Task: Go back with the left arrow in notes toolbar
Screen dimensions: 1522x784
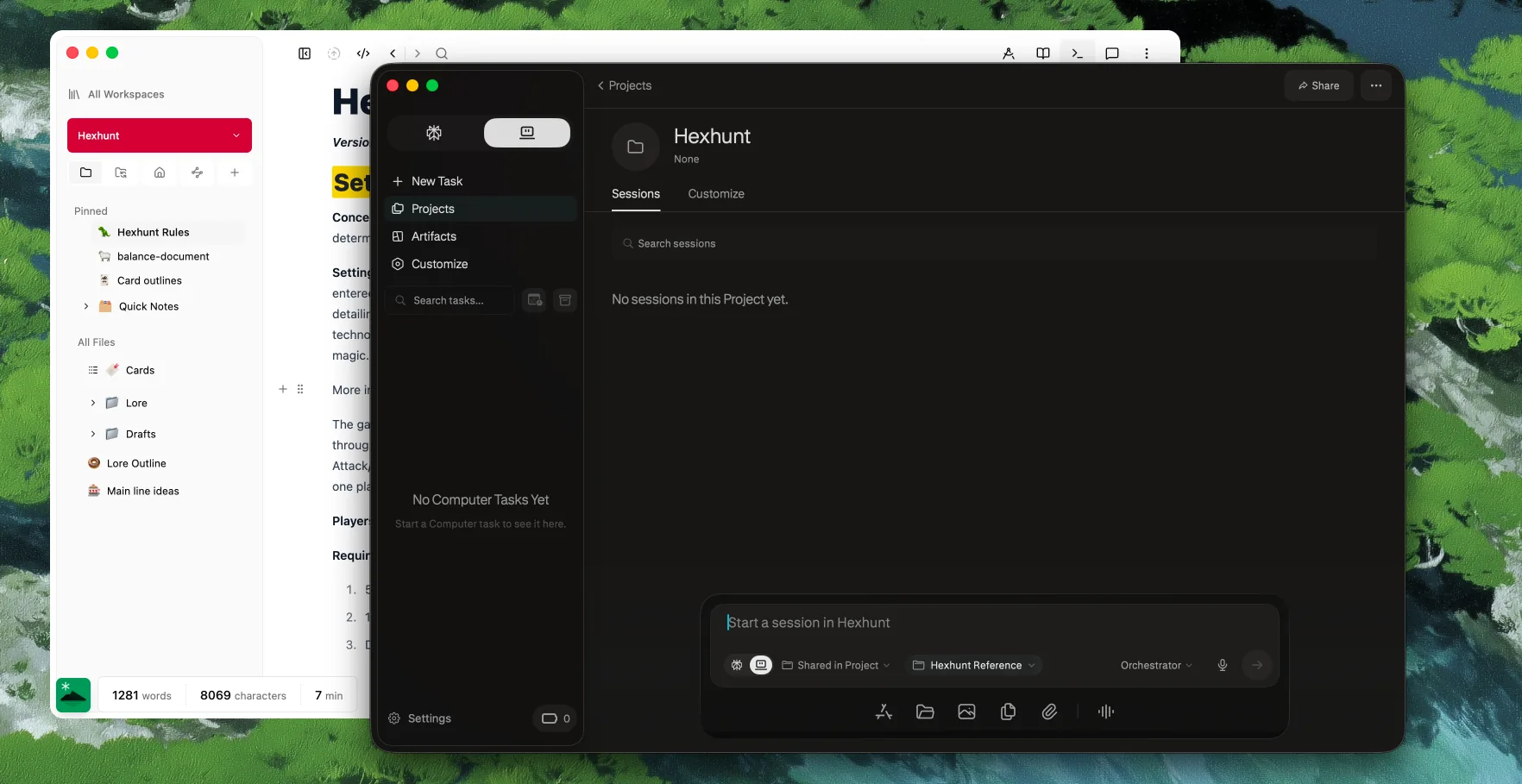Action: coord(393,53)
